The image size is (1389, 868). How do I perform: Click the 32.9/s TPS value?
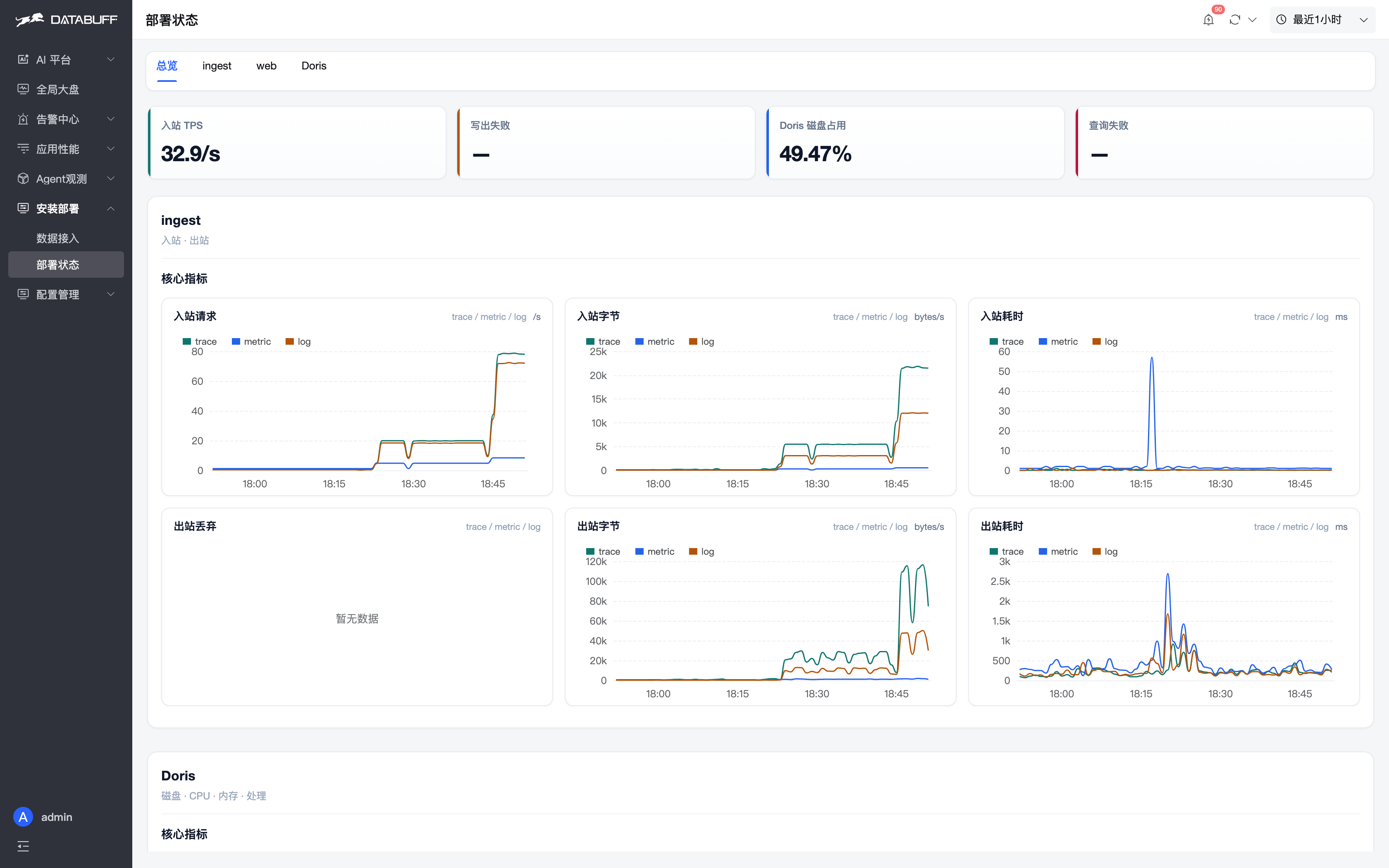(x=191, y=154)
